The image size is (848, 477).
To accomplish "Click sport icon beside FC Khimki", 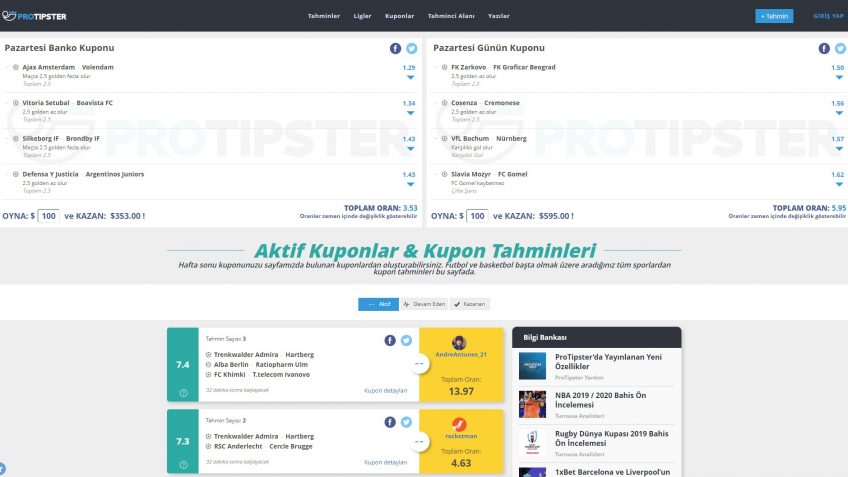I will [x=208, y=374].
